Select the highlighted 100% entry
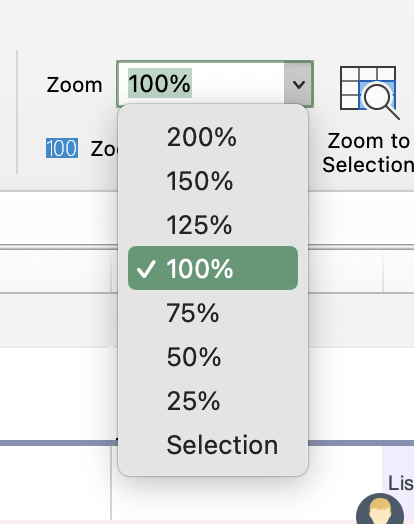 coord(213,268)
